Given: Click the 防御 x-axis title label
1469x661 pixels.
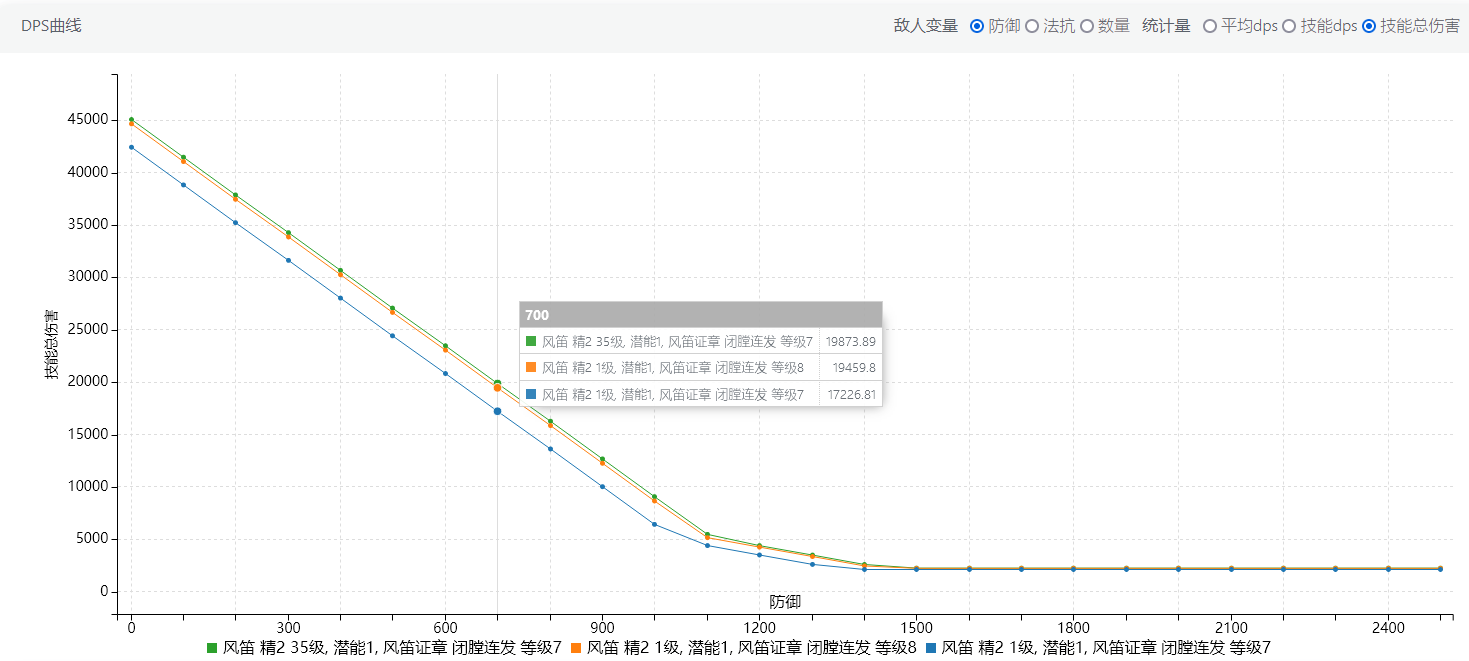Looking at the screenshot, I should point(784,601).
